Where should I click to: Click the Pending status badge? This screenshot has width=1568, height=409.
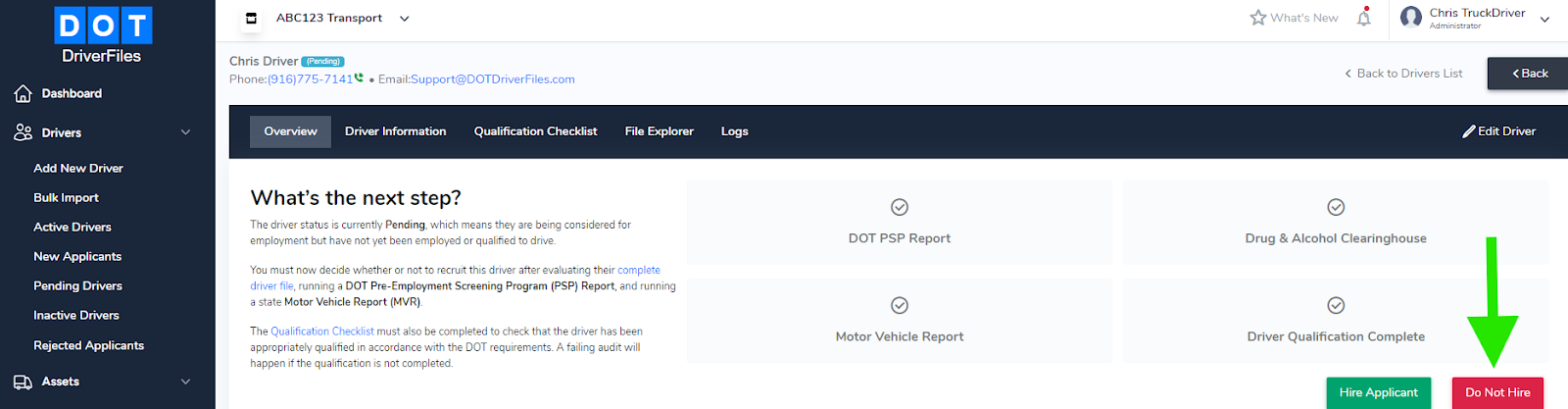323,62
